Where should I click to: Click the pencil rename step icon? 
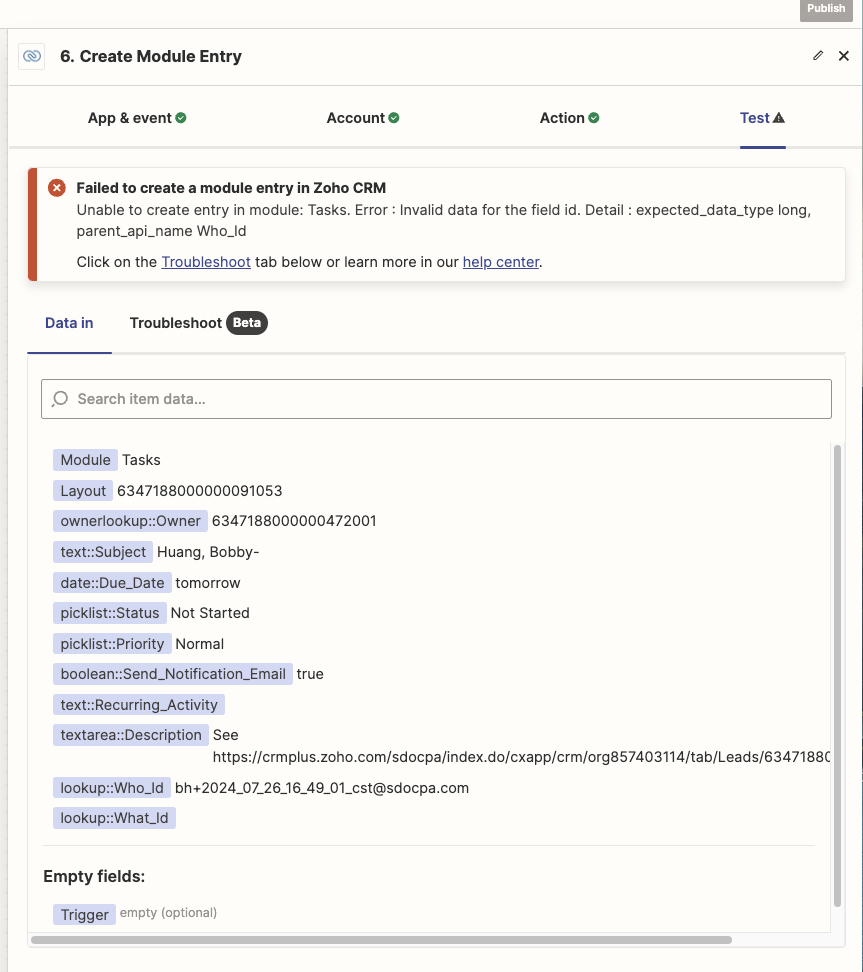(818, 56)
